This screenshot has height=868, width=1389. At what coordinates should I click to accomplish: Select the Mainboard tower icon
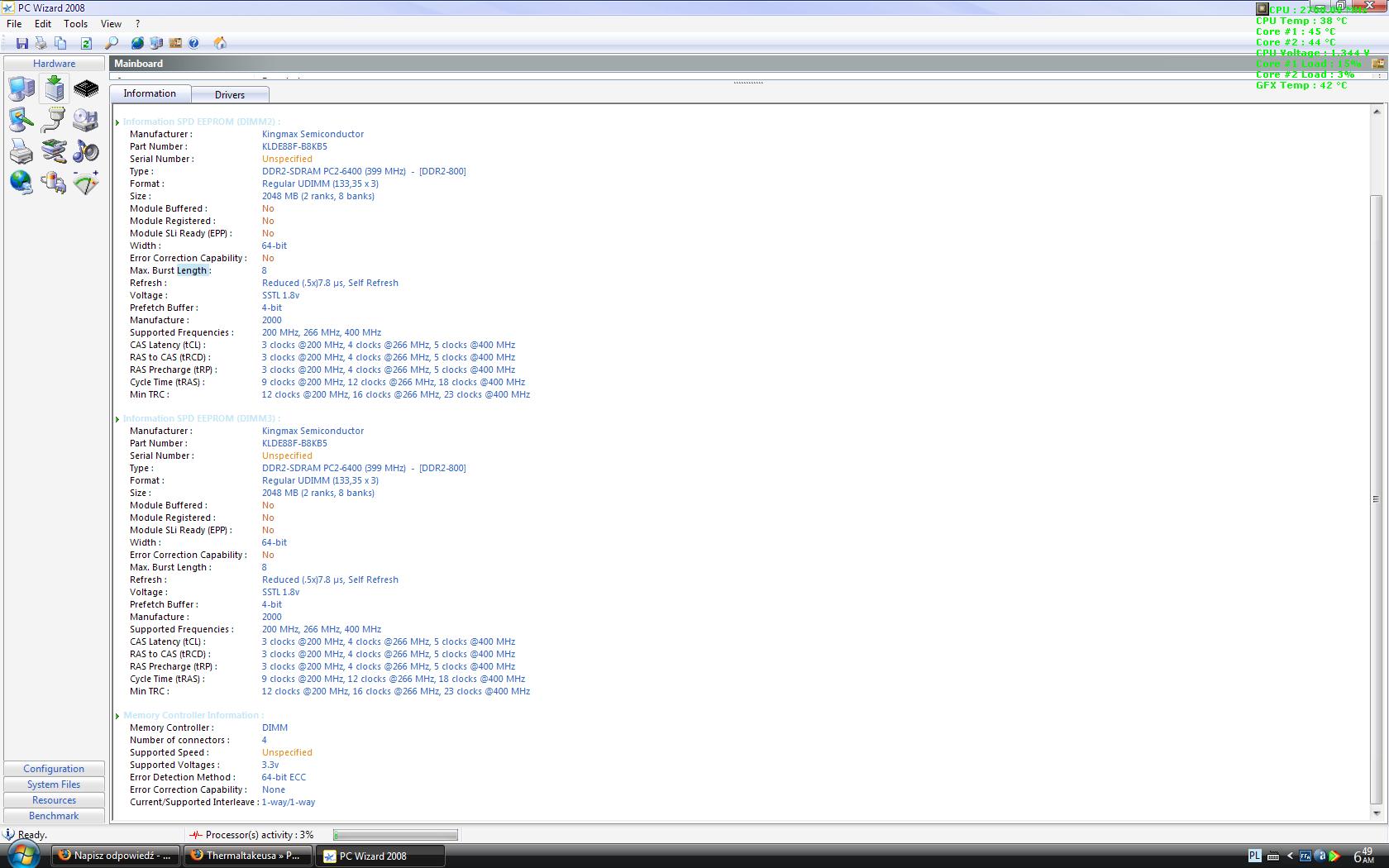coord(54,88)
